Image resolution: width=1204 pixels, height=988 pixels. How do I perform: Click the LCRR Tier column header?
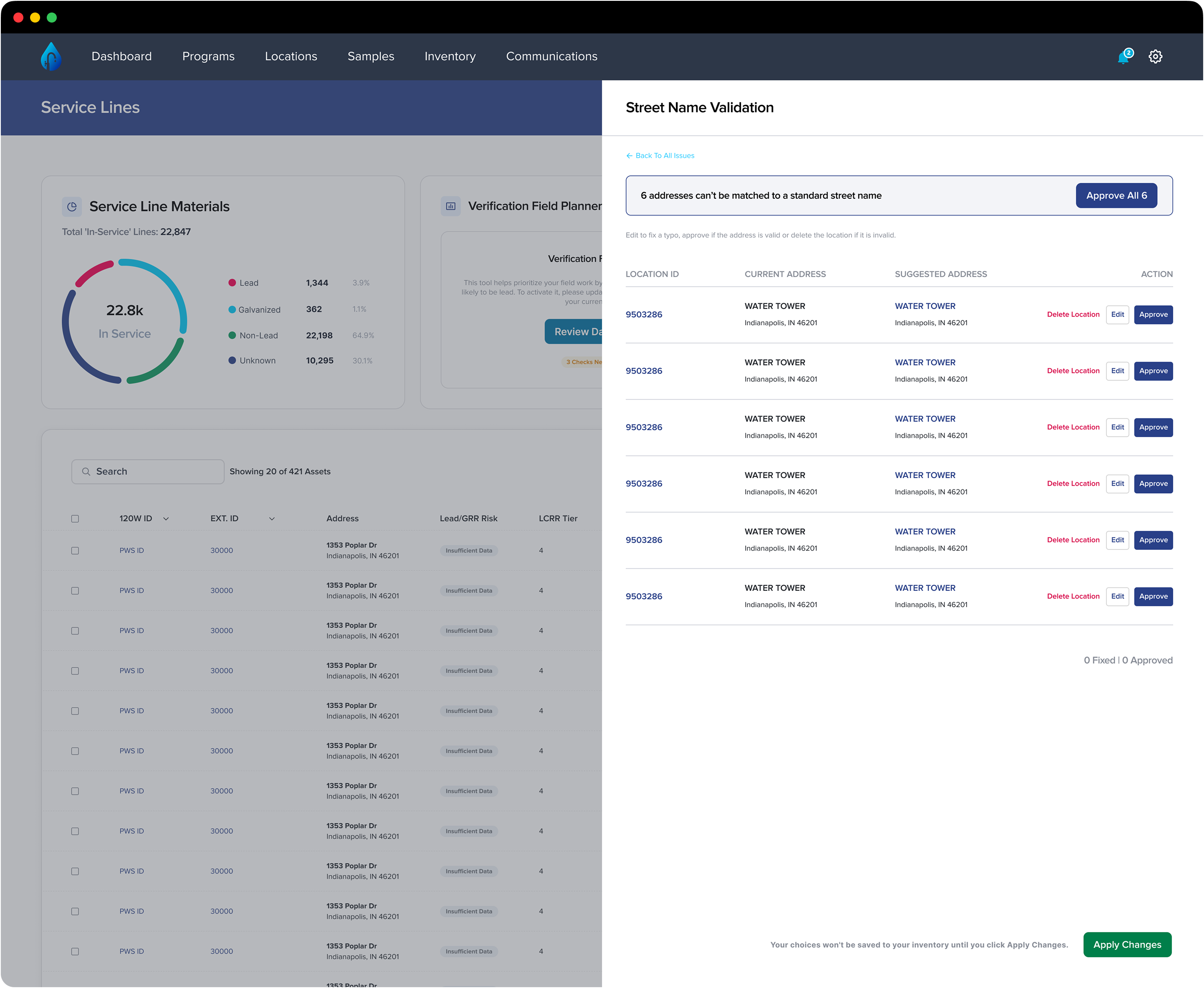[x=558, y=519]
